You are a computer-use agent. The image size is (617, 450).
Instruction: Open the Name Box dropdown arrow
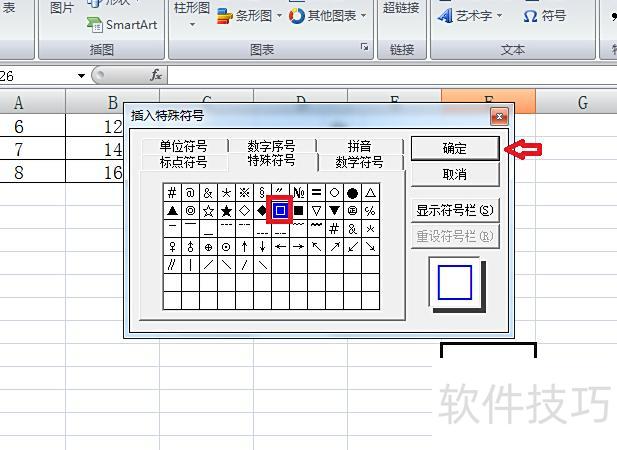pyautogui.click(x=81, y=76)
